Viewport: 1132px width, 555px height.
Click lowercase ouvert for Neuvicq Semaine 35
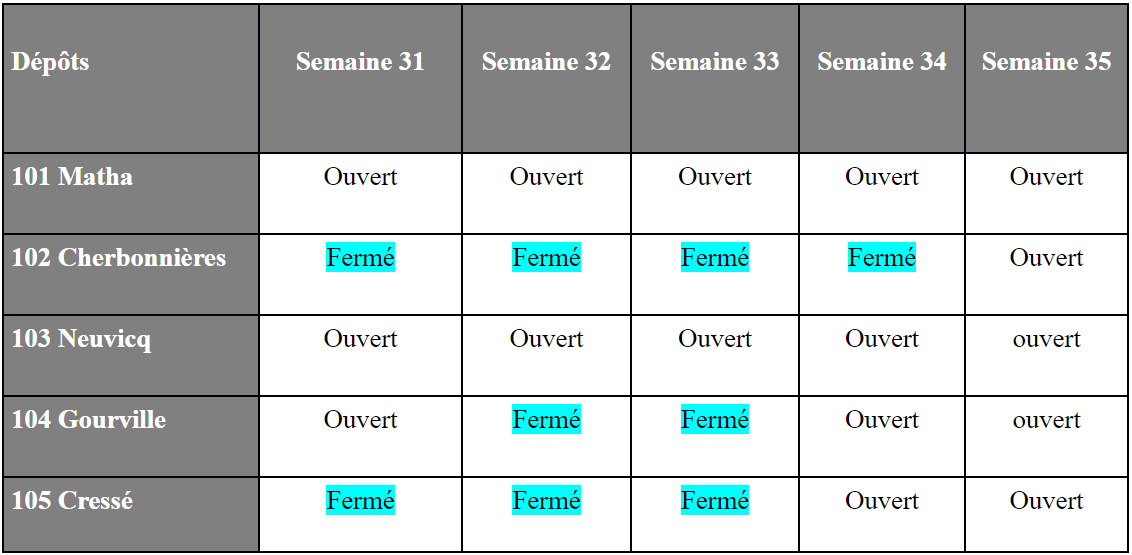point(1046,339)
